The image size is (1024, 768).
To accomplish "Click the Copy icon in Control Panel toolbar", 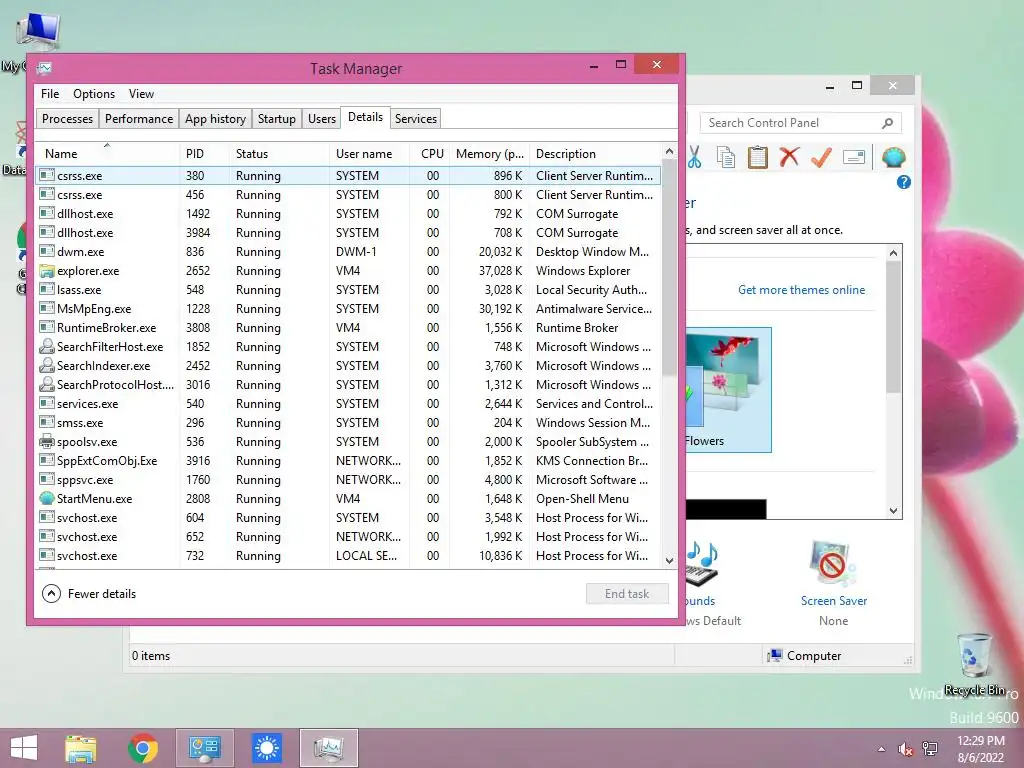I will 726,157.
